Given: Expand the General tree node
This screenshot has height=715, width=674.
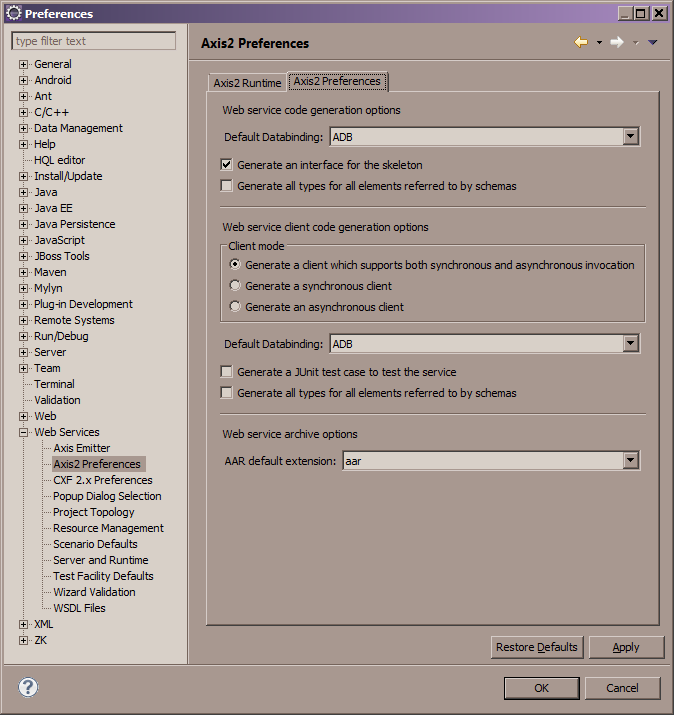Looking at the screenshot, I should coord(23,64).
